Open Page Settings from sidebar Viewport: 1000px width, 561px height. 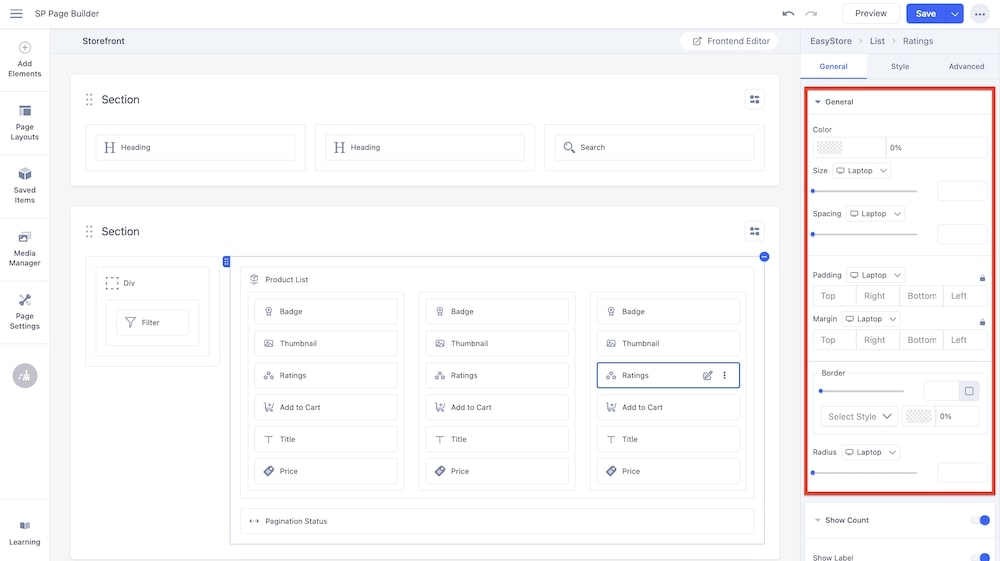click(x=25, y=310)
